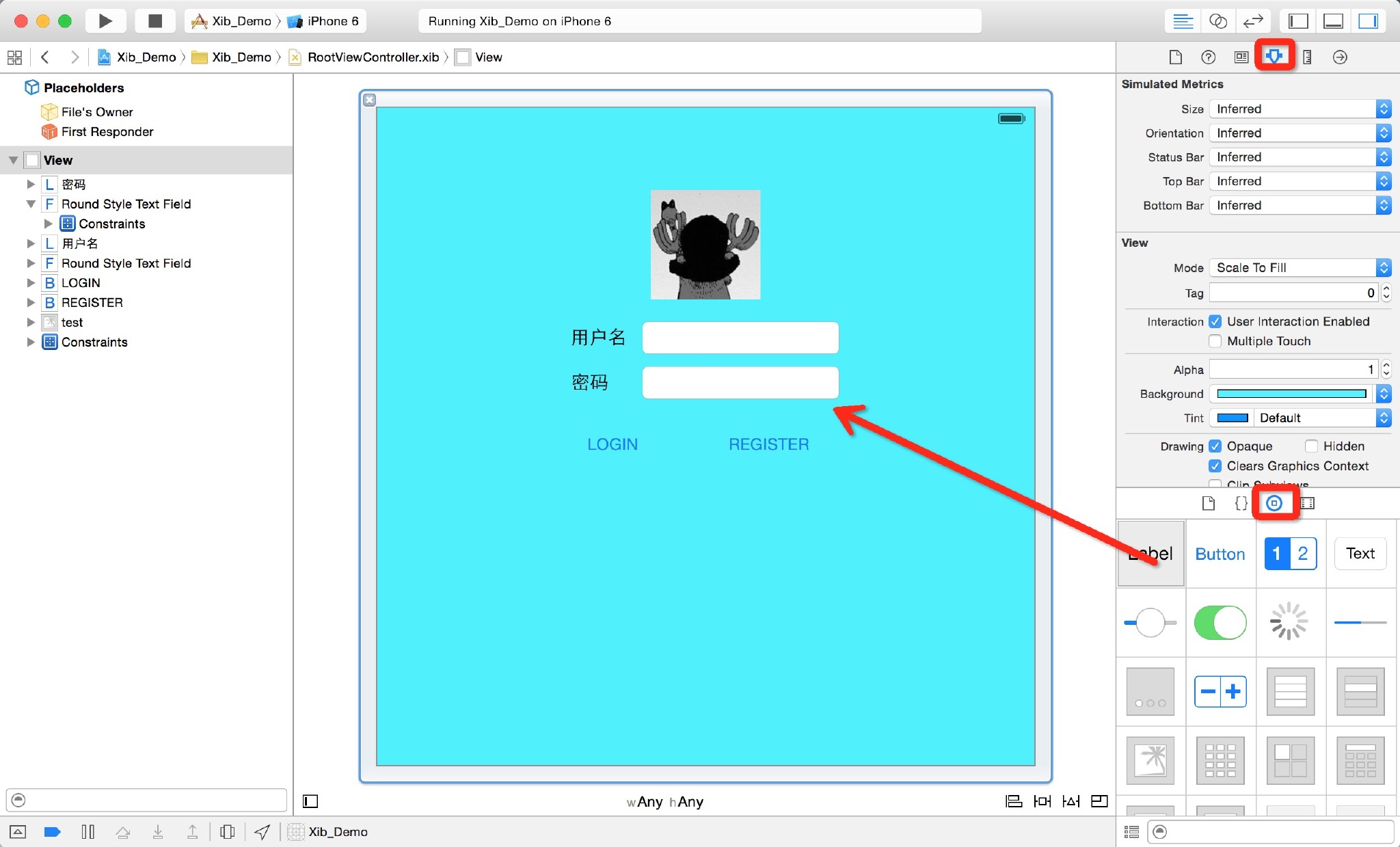Viewport: 1400px width, 847px height.
Task: Toggle the utilities pane
Action: pos(1368,21)
